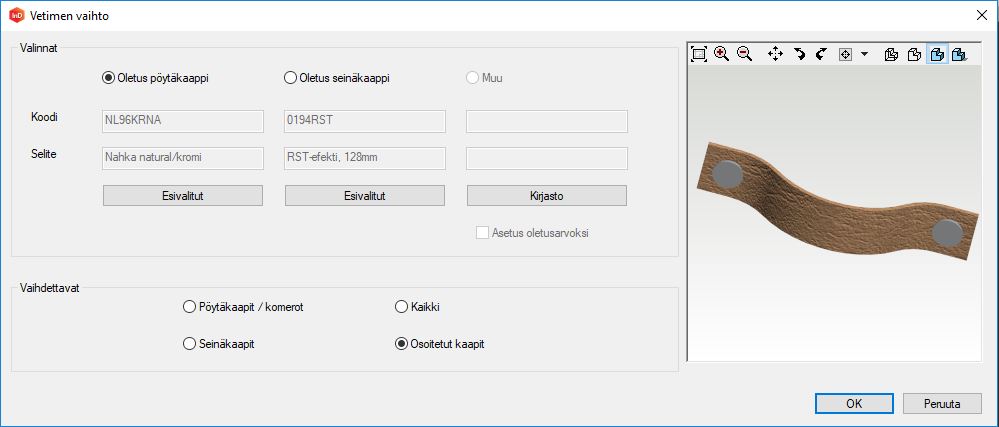
Task: Switch to hidden-line display mode
Action: click(x=914, y=54)
